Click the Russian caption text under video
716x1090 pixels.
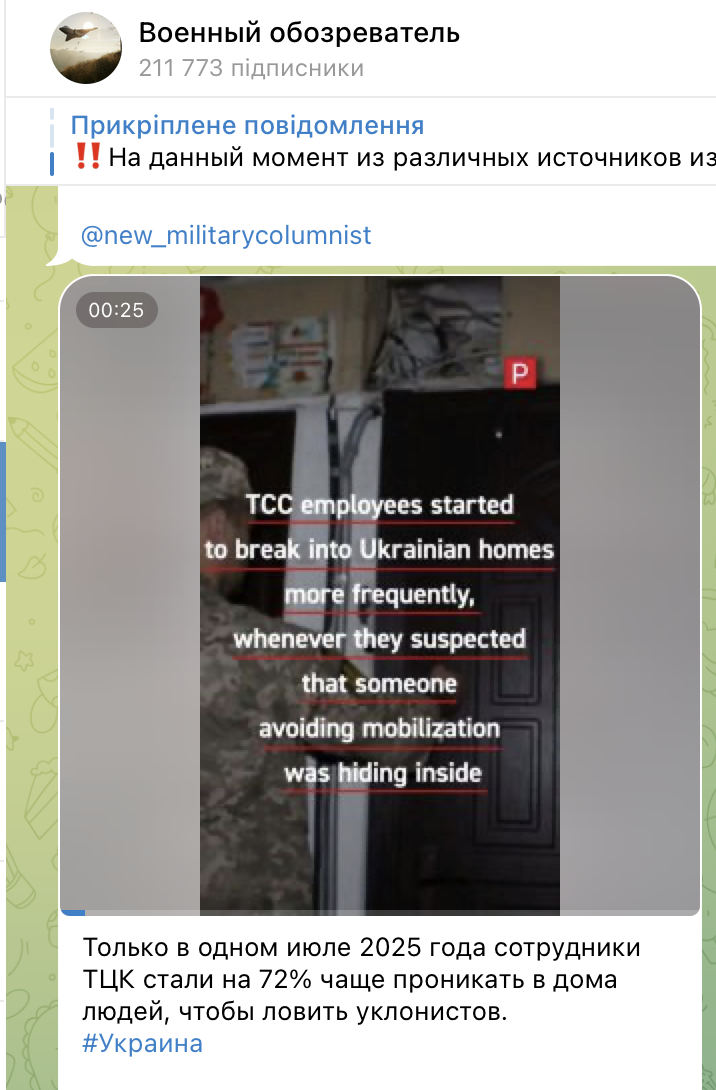coord(361,979)
